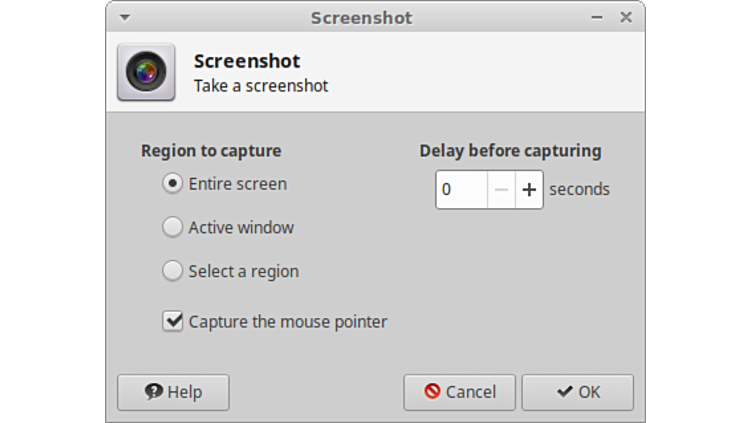Click the Region to capture label
The width and height of the screenshot is (752, 423).
(x=211, y=151)
